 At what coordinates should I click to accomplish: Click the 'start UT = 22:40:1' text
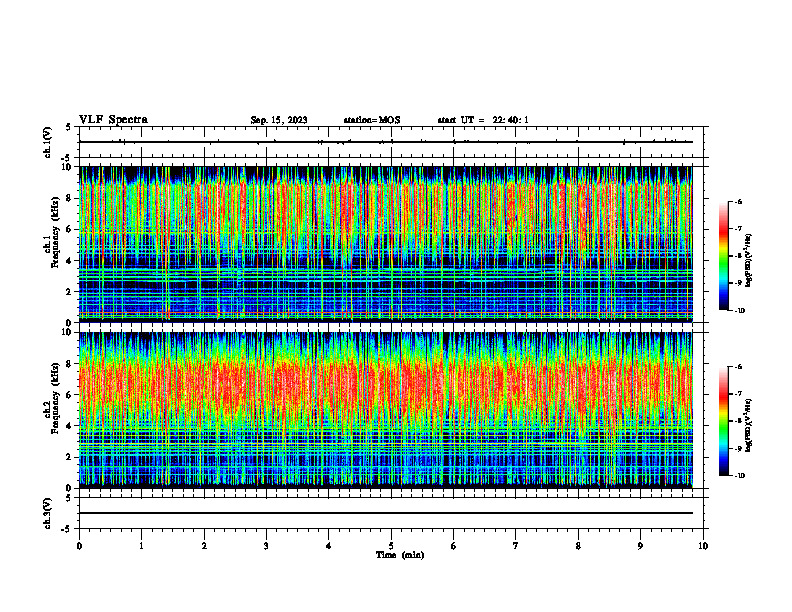click(483, 120)
